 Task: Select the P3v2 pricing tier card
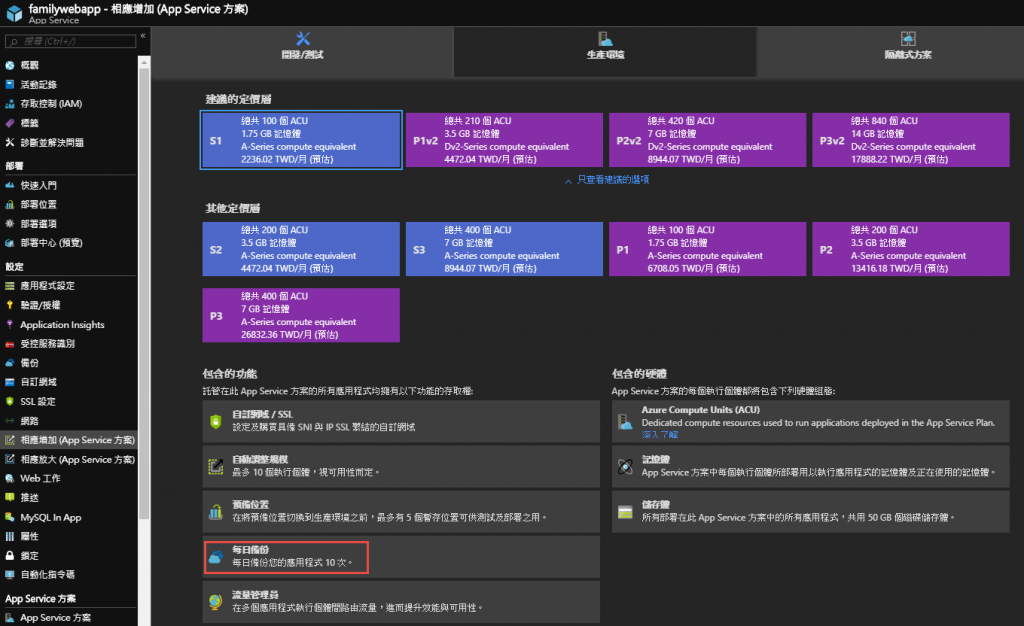[910, 140]
